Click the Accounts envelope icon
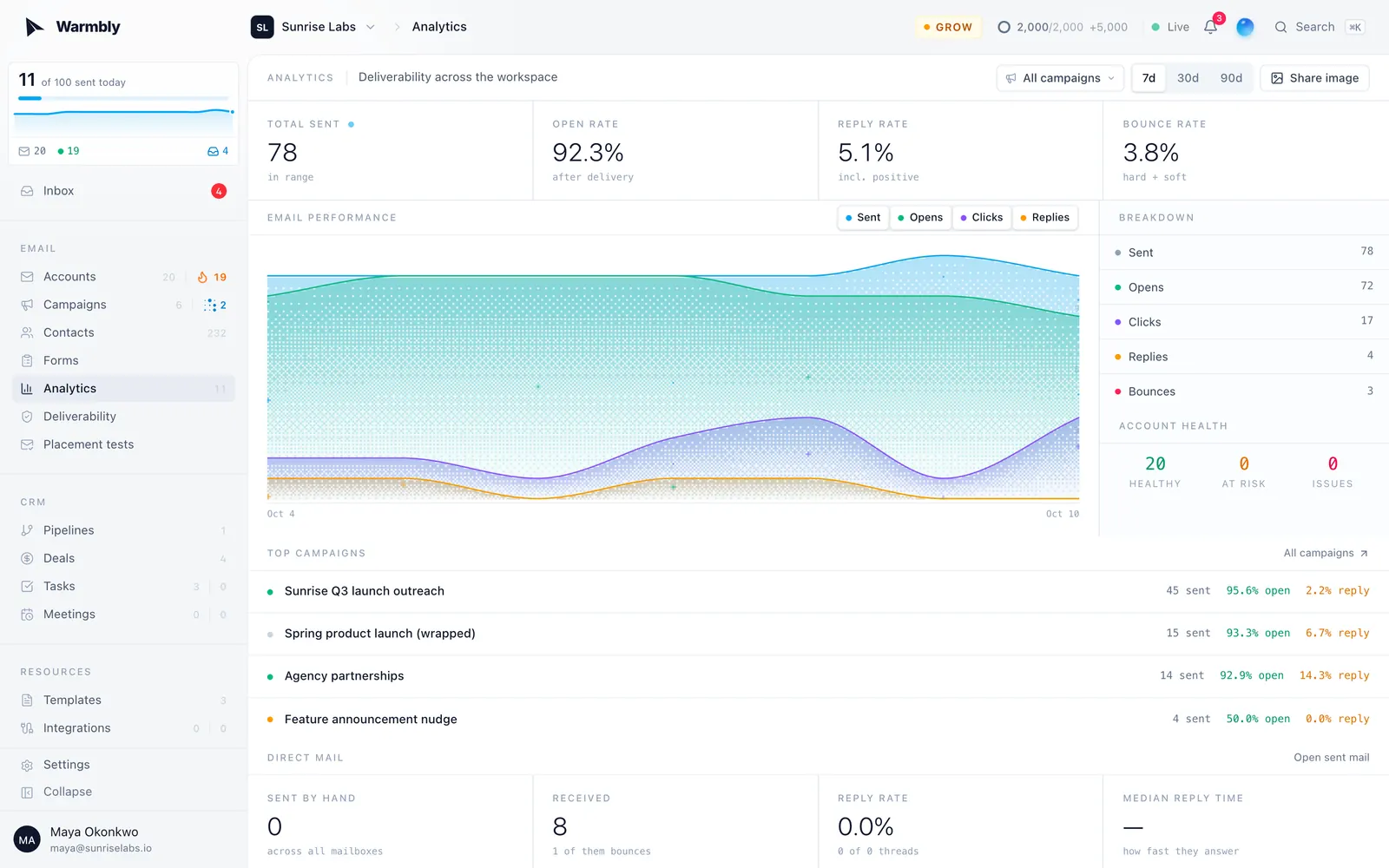The height and width of the screenshot is (868, 1389). tap(27, 277)
